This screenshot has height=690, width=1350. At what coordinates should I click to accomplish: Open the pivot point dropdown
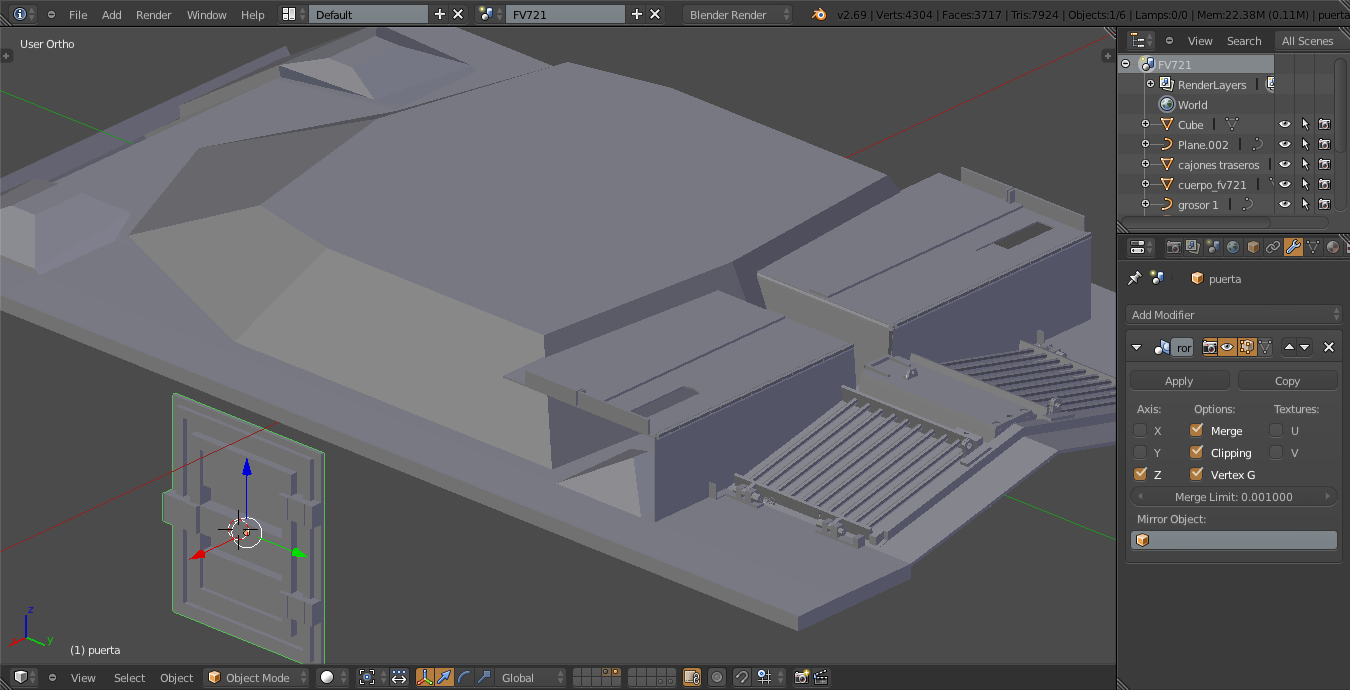(x=370, y=677)
